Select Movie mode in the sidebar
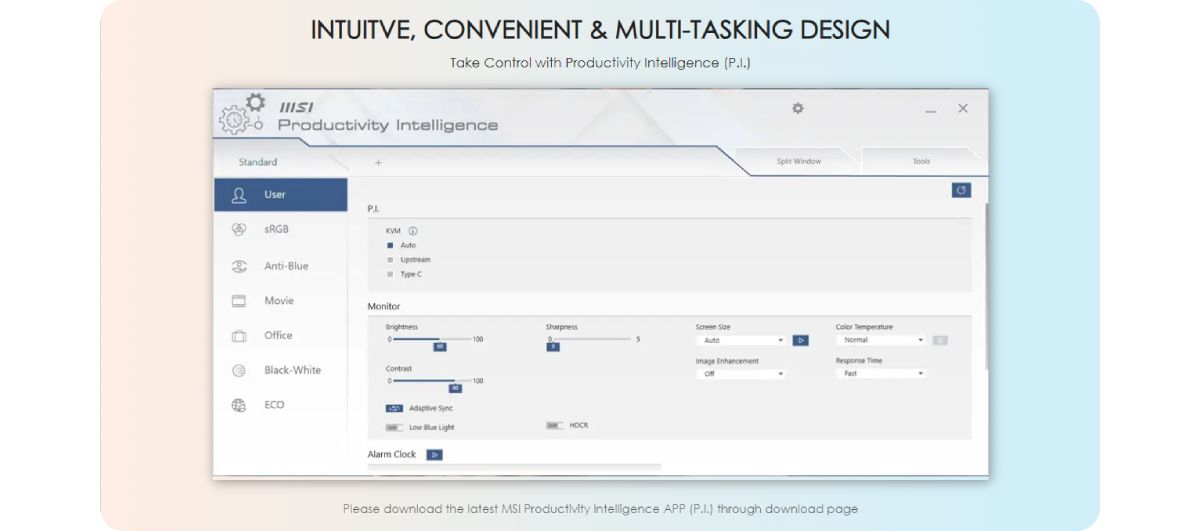The height and width of the screenshot is (531, 1200). (281, 301)
